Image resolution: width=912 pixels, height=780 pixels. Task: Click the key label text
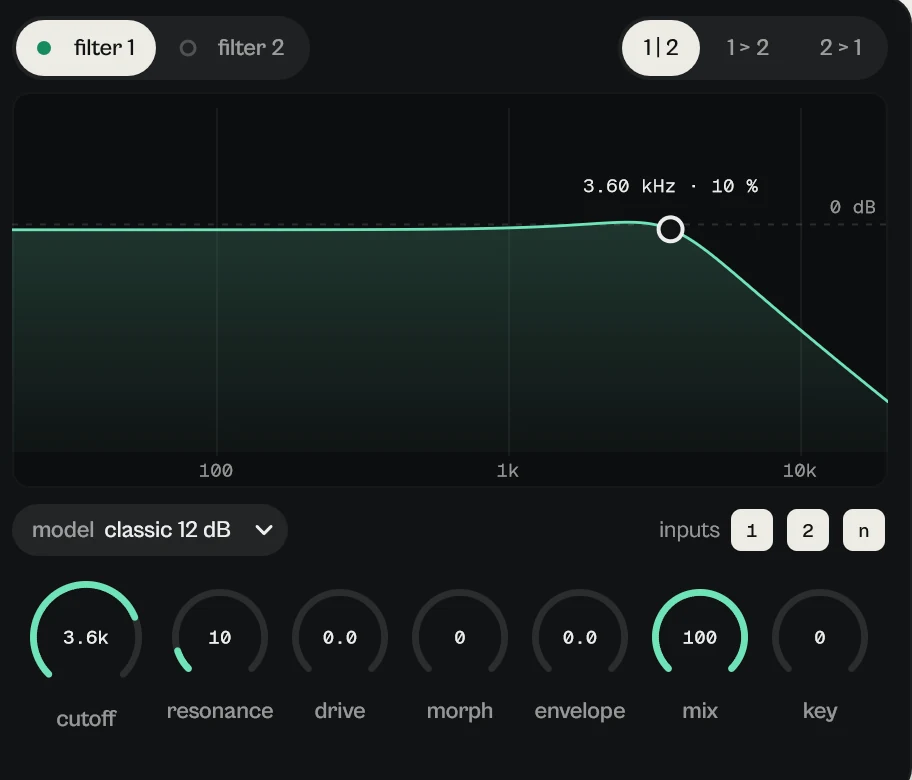[x=820, y=711]
